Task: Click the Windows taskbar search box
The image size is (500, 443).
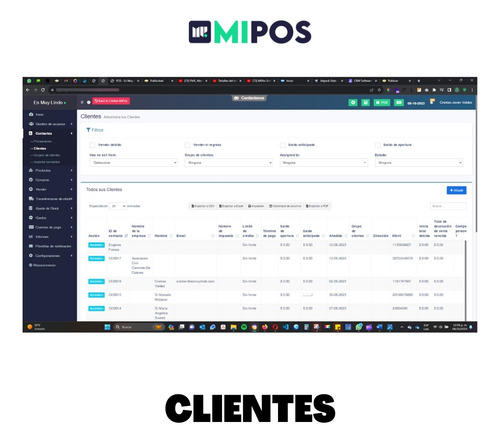Action: click(139, 327)
